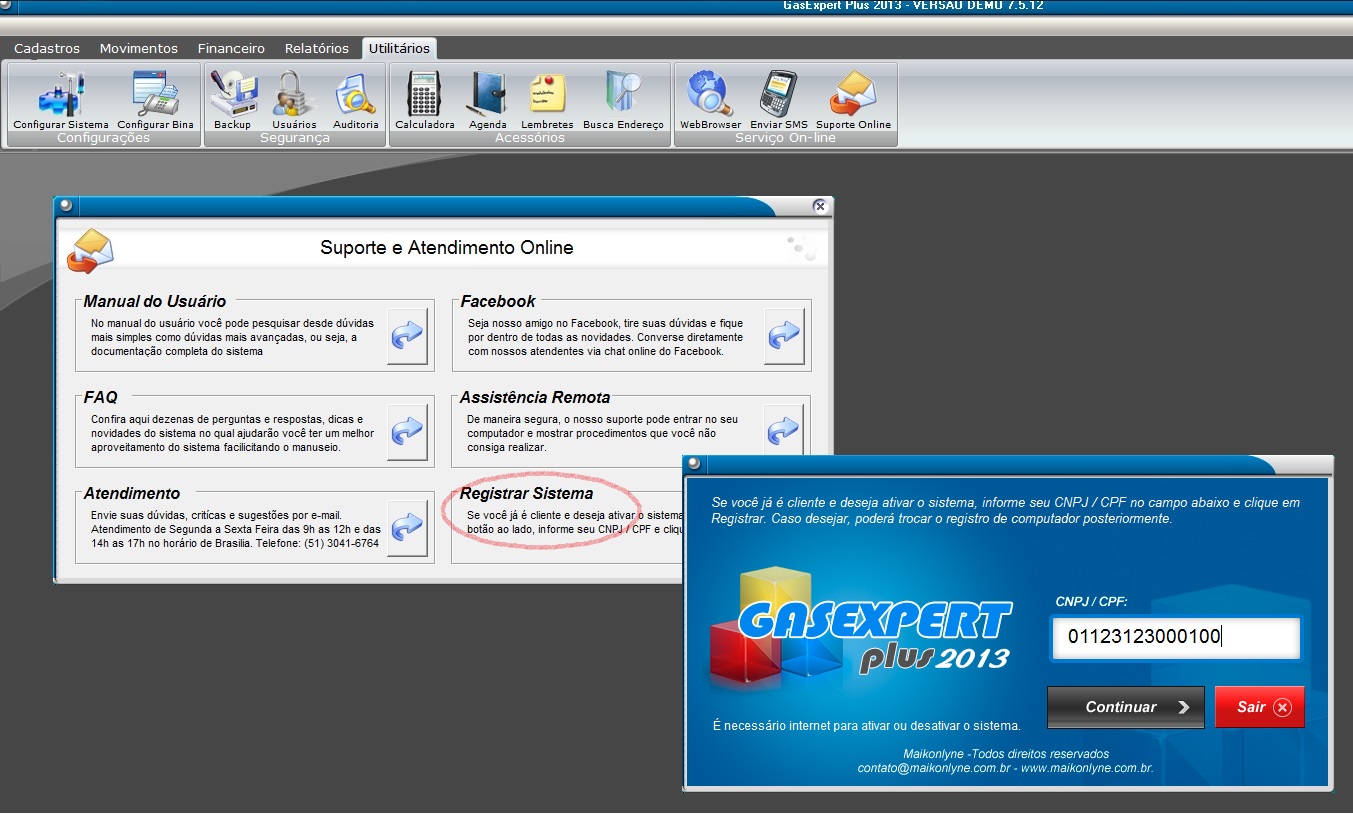Click the Acessórios group label
Screen dimensions: 1353x814
coord(530,138)
